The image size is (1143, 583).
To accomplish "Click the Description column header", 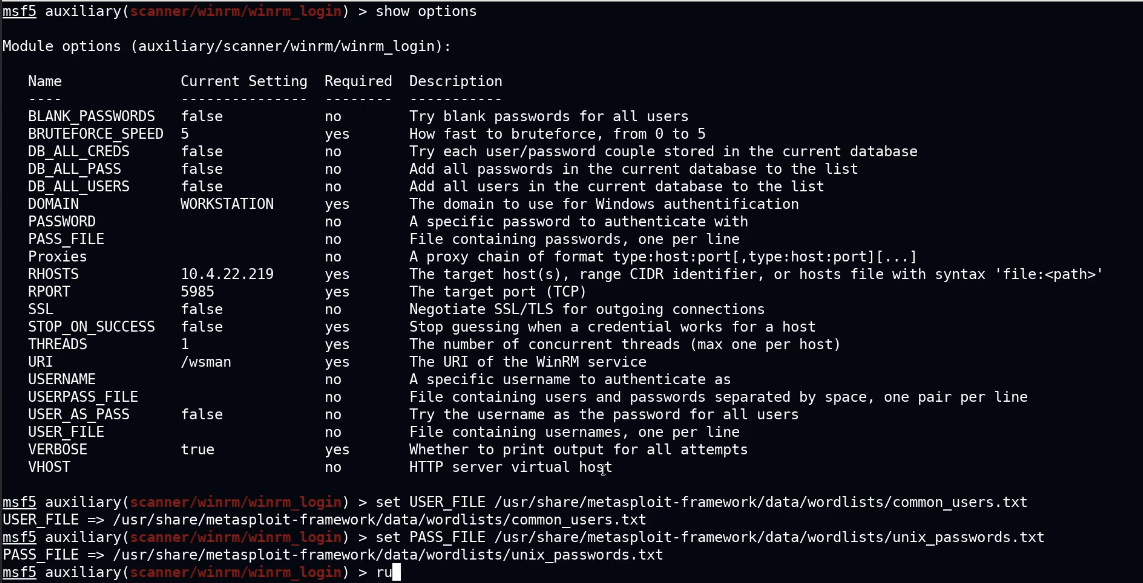I will coord(455,81).
